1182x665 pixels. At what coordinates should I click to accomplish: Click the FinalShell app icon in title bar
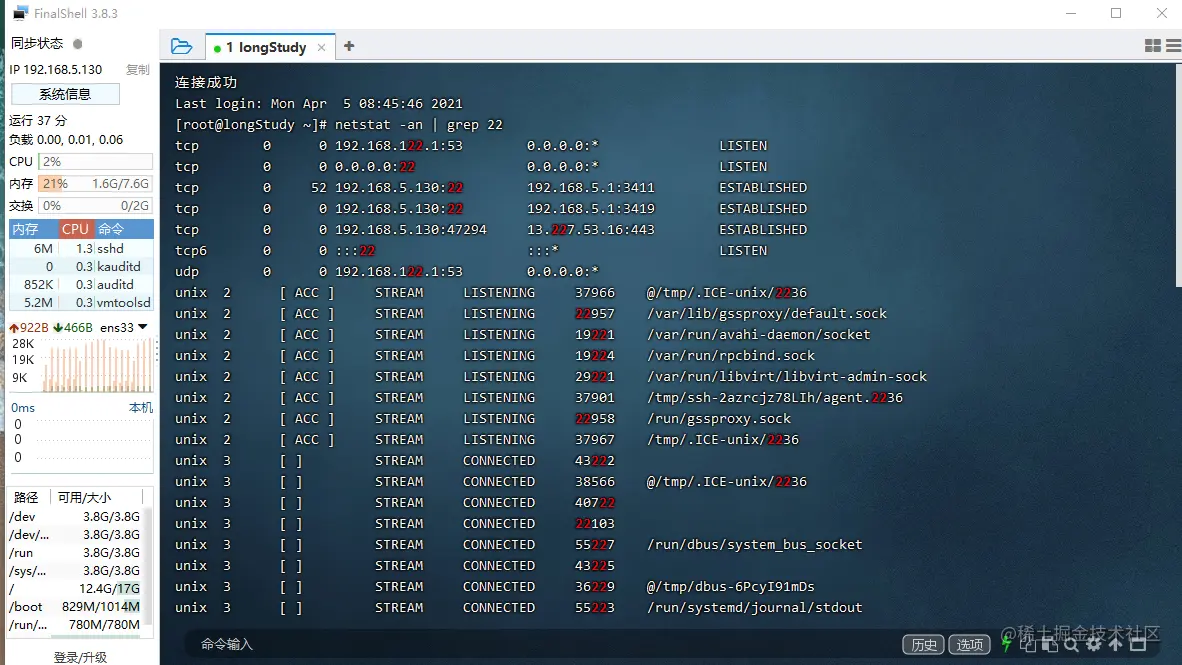20,13
